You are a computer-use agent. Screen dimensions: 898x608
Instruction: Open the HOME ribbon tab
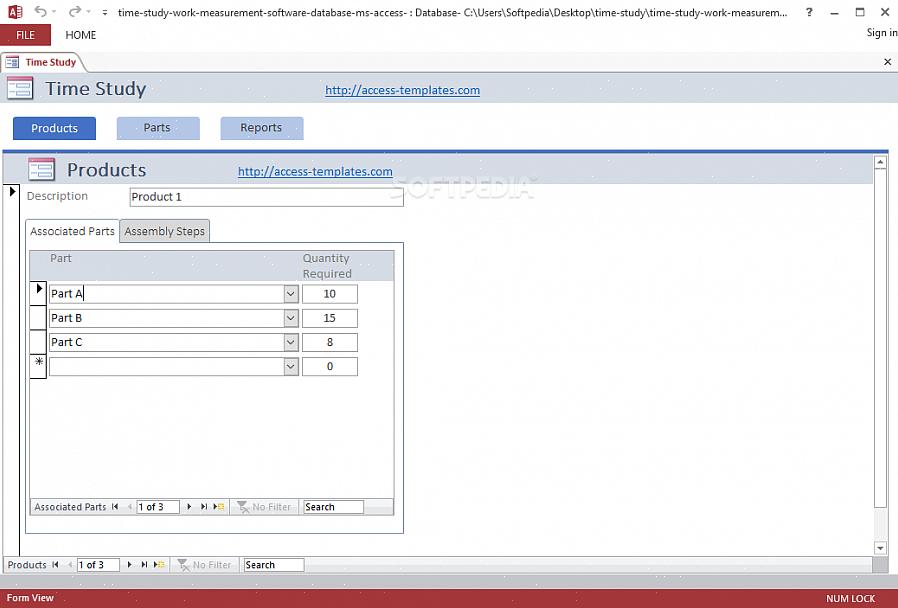(x=81, y=35)
